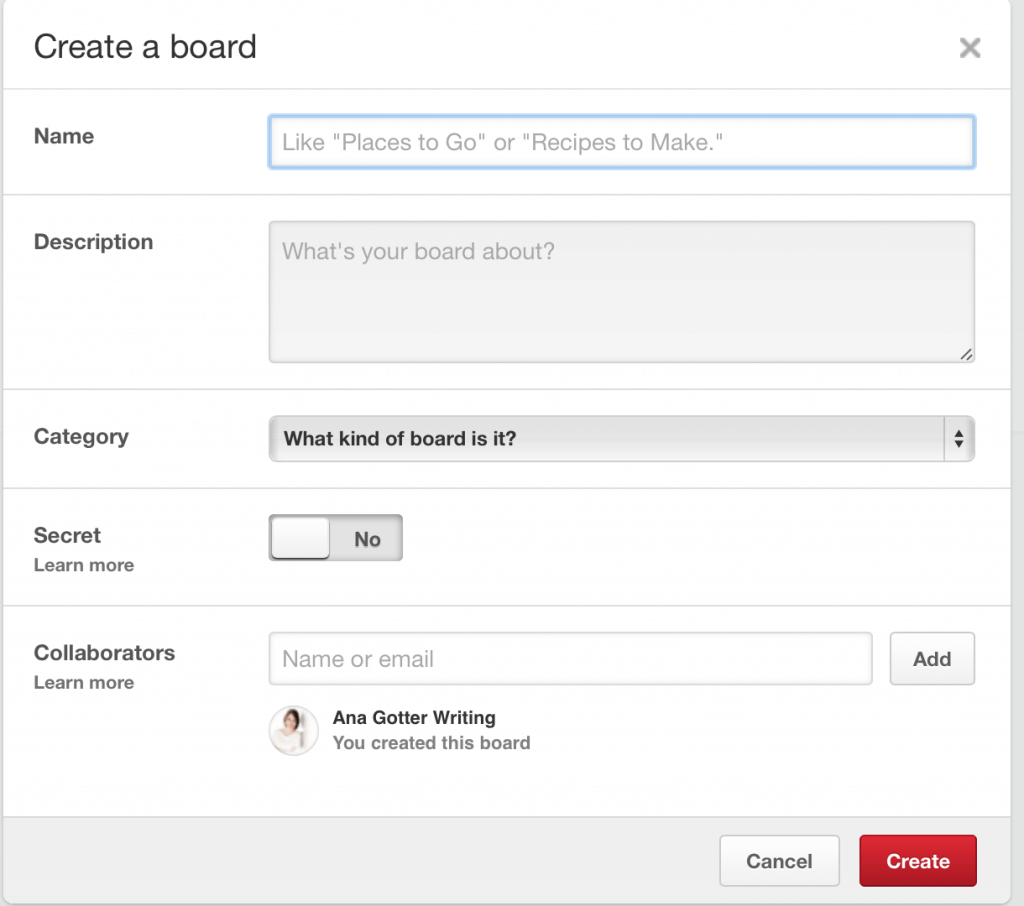Click Ana Gotter Writing profile avatar
Image resolution: width=1024 pixels, height=906 pixels.
click(x=294, y=730)
